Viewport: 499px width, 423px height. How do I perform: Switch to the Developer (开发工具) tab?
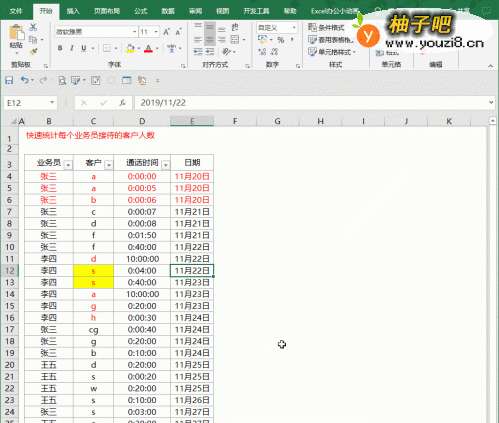pyautogui.click(x=256, y=11)
